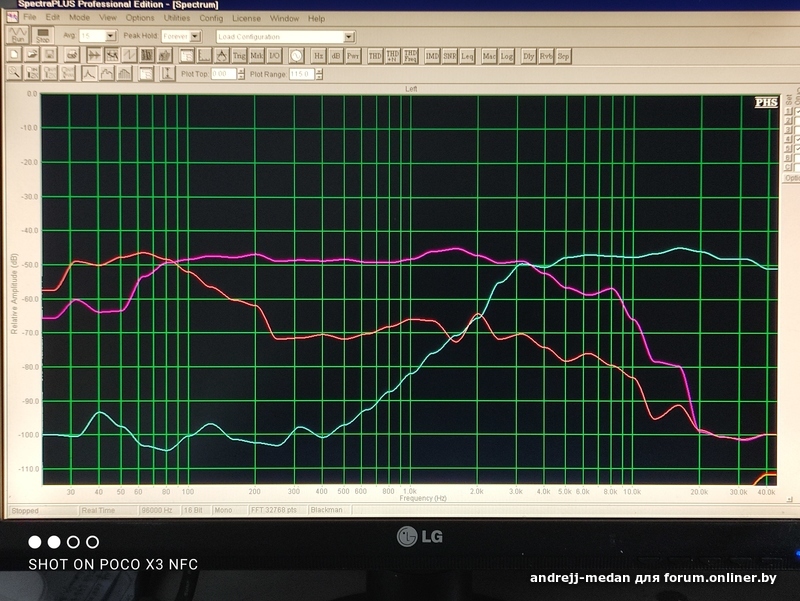Open the THD Freq utility button

(x=410, y=56)
